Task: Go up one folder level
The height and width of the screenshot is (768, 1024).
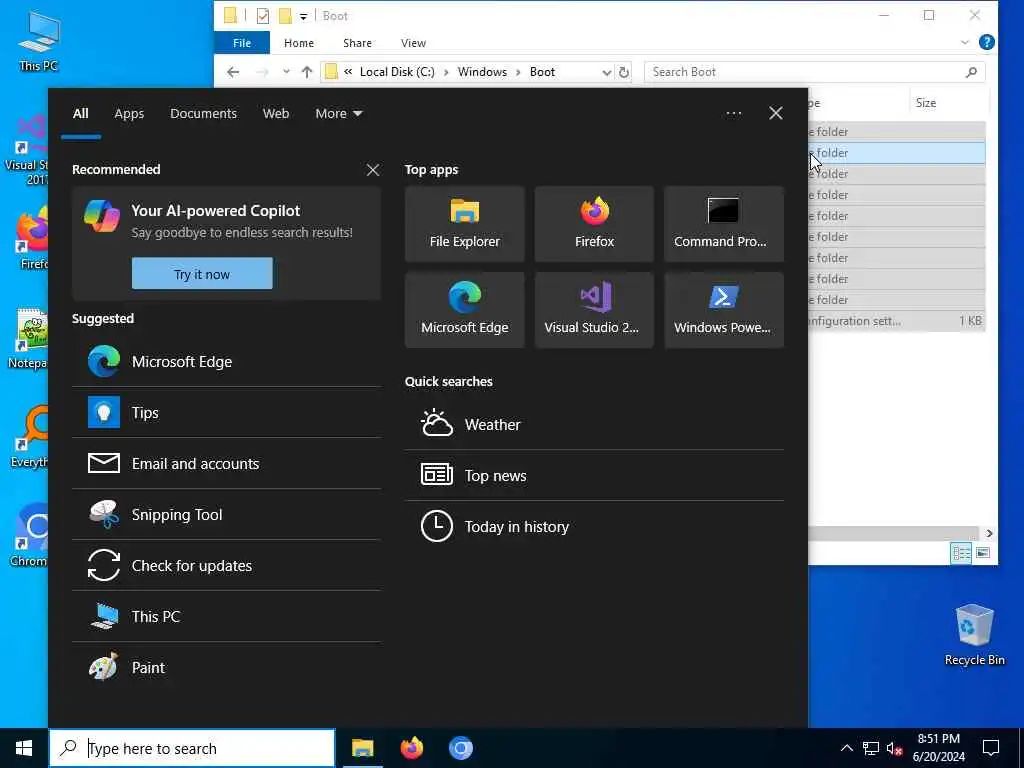Action: [307, 72]
